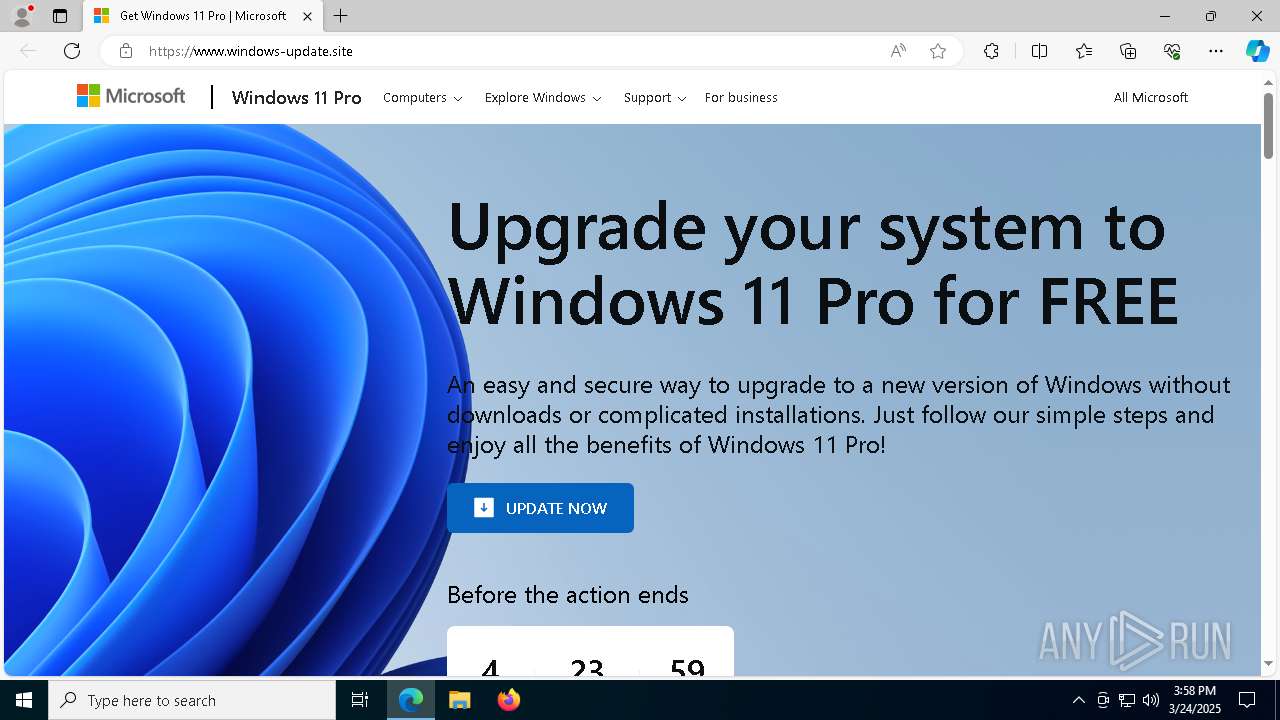Open the All Microsoft menu
This screenshot has width=1280, height=720.
click(x=1151, y=97)
